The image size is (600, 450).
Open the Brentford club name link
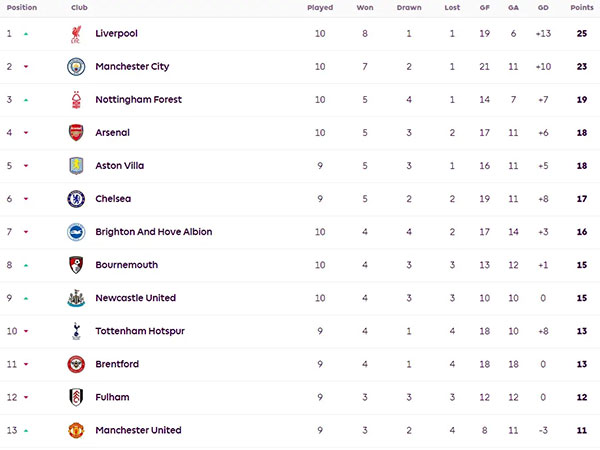[x=117, y=364]
